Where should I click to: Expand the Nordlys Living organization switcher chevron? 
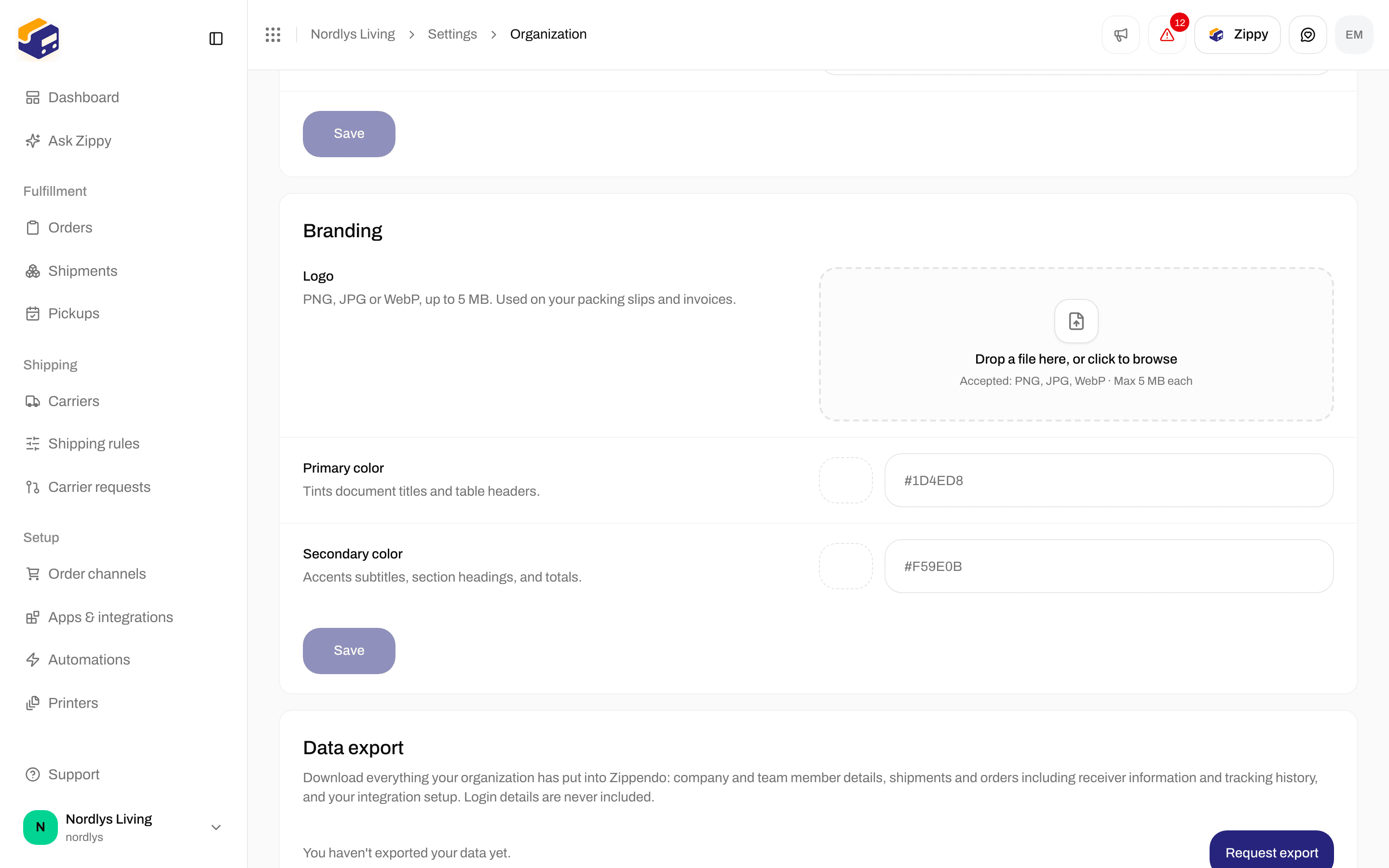(x=216, y=827)
